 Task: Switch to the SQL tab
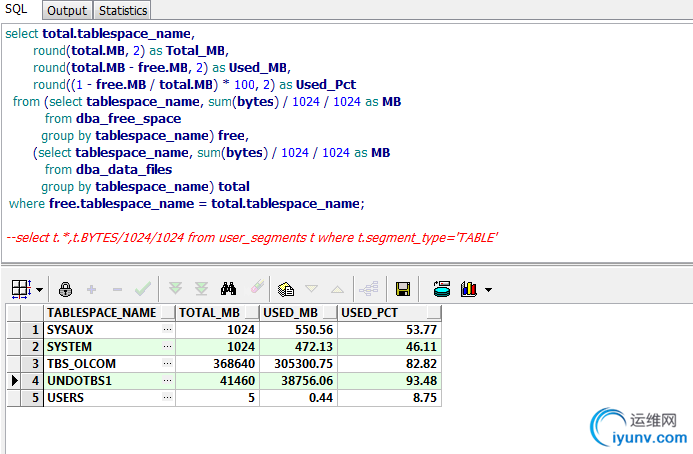(x=16, y=9)
